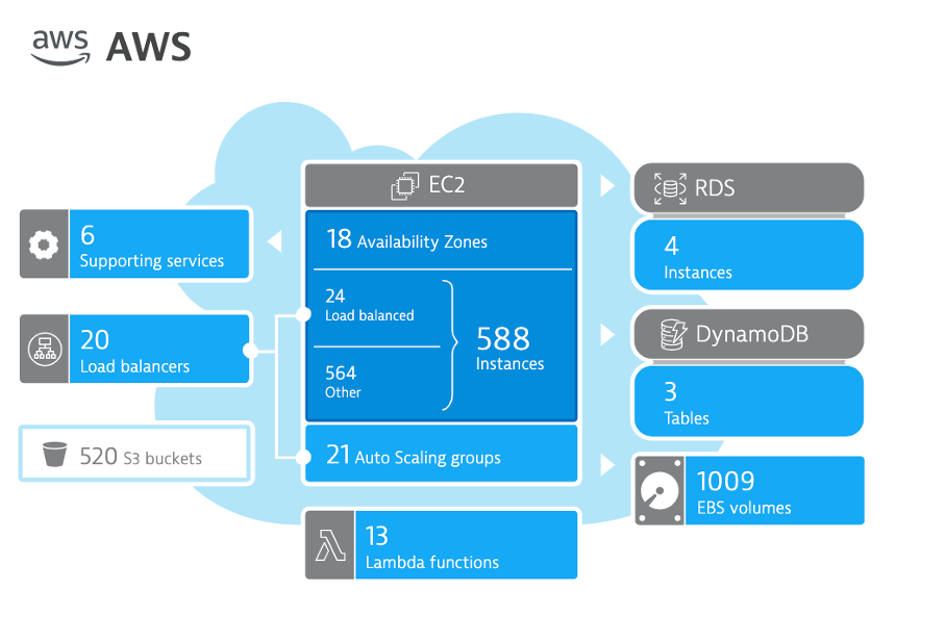Expand the arrow pointing to EBS volumes

pos(606,466)
